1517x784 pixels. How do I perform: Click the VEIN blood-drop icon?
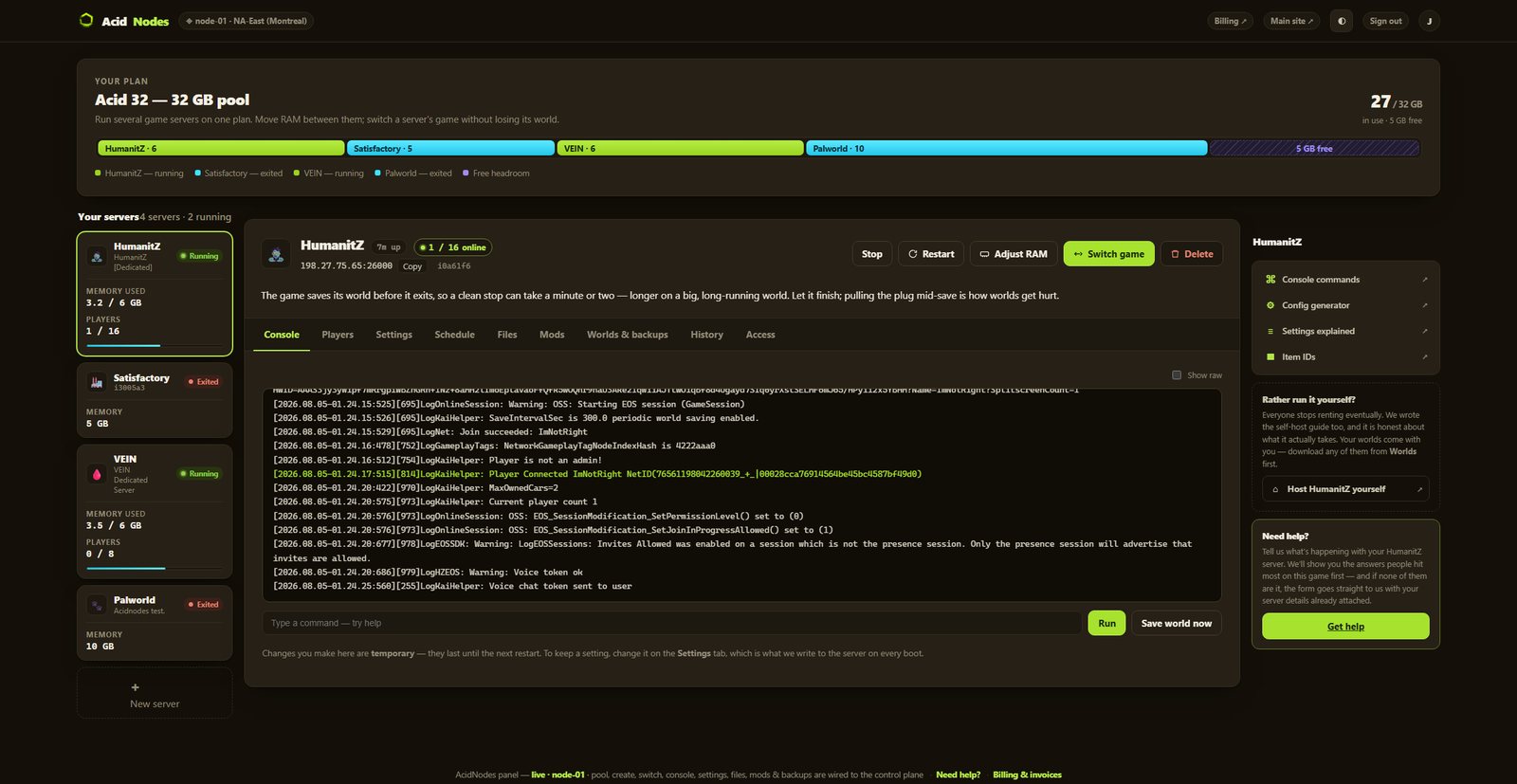tap(97, 474)
